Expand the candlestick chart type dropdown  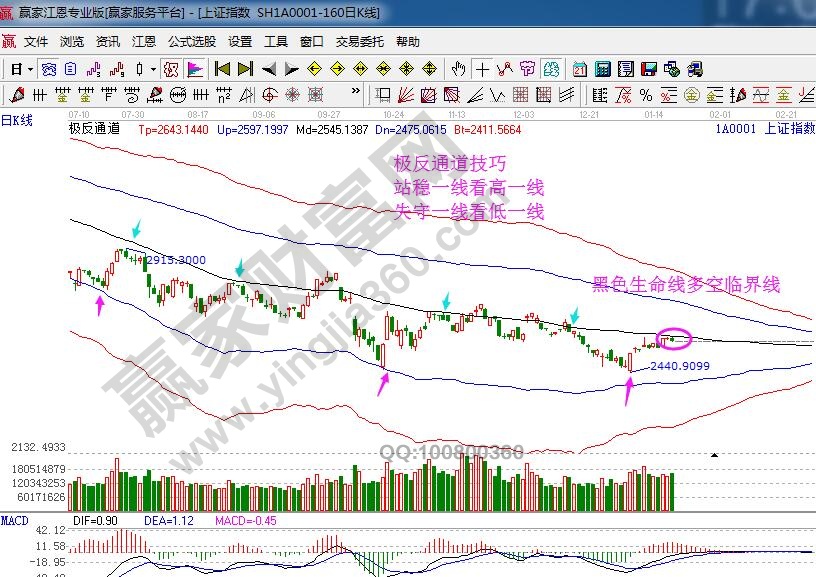point(152,69)
